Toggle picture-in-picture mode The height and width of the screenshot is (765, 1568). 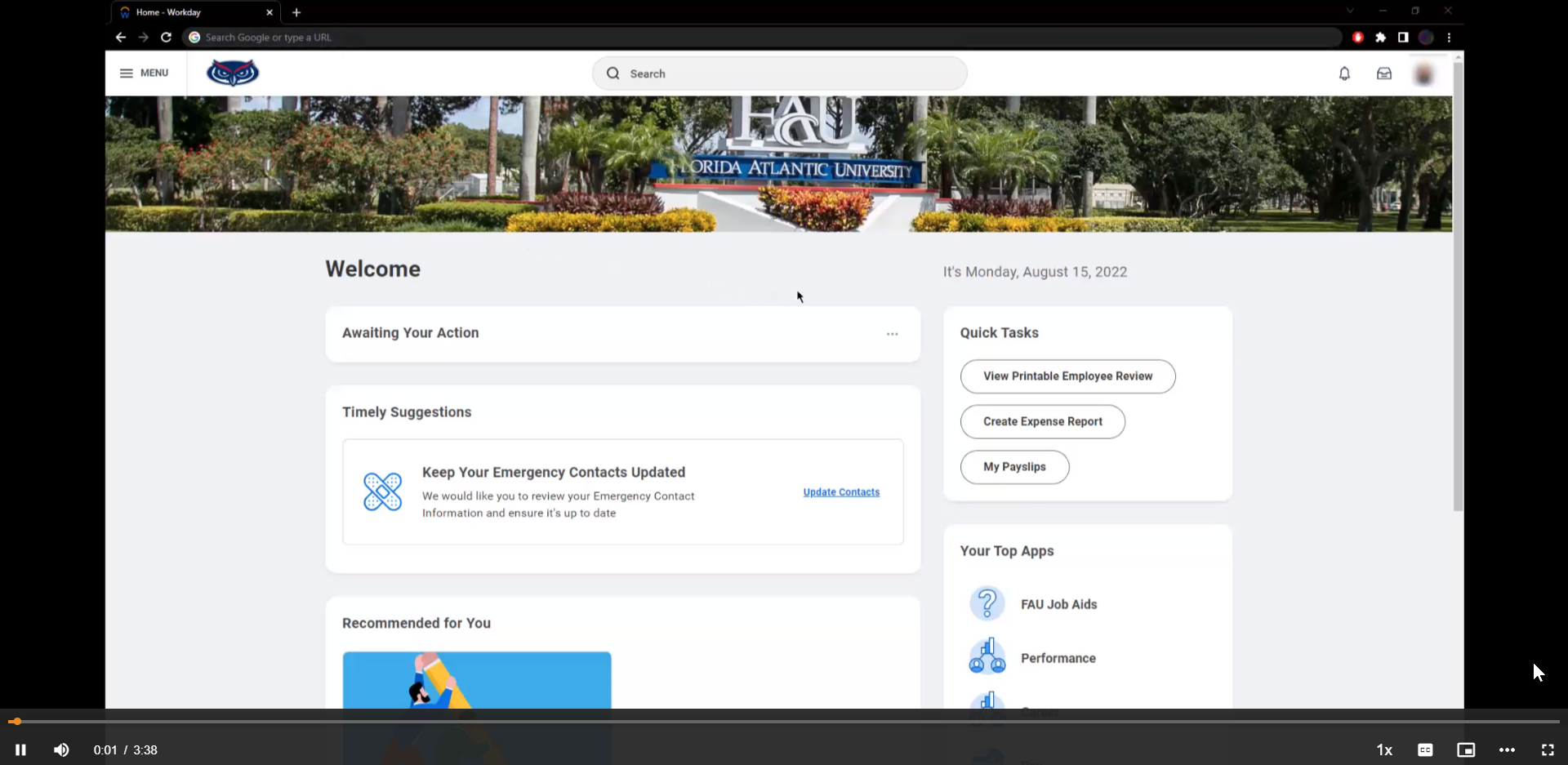[x=1466, y=749]
